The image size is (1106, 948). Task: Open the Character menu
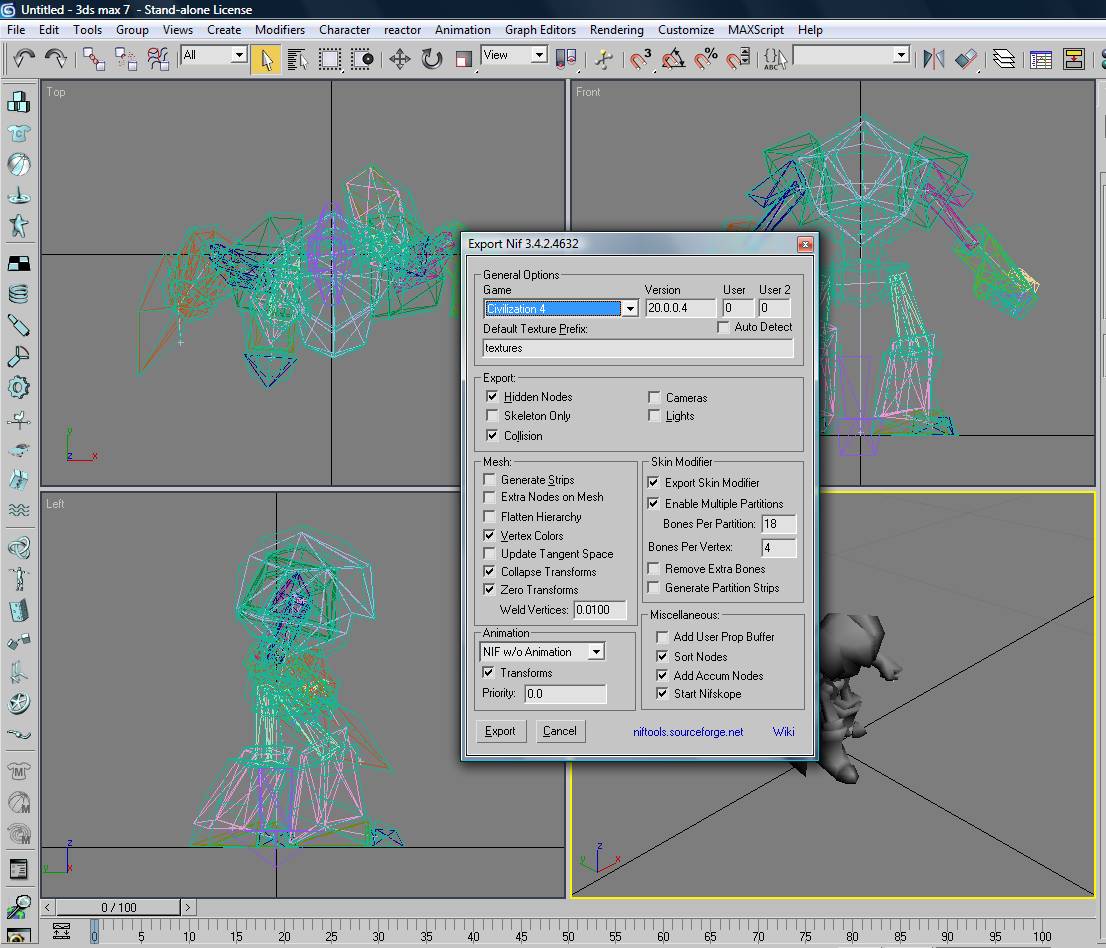click(344, 30)
